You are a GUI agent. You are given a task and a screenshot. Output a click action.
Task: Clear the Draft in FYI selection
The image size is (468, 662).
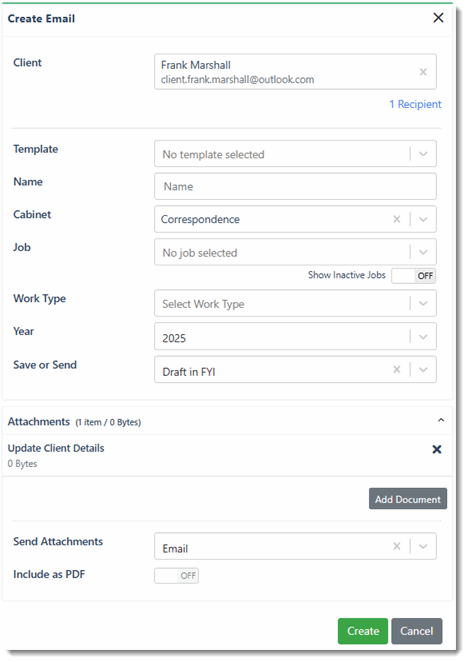[397, 369]
